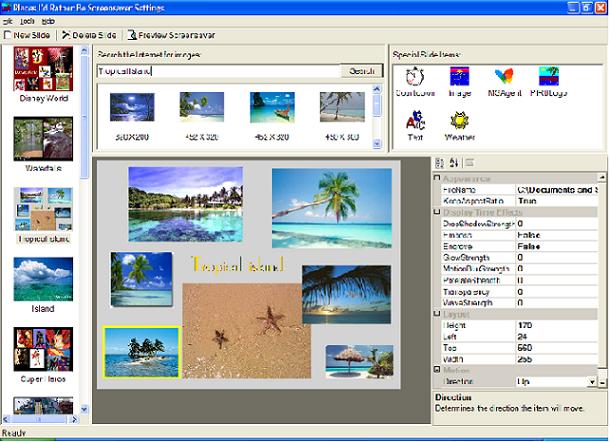Click the WaveStrength value field
610x442 pixels.
[557, 302]
